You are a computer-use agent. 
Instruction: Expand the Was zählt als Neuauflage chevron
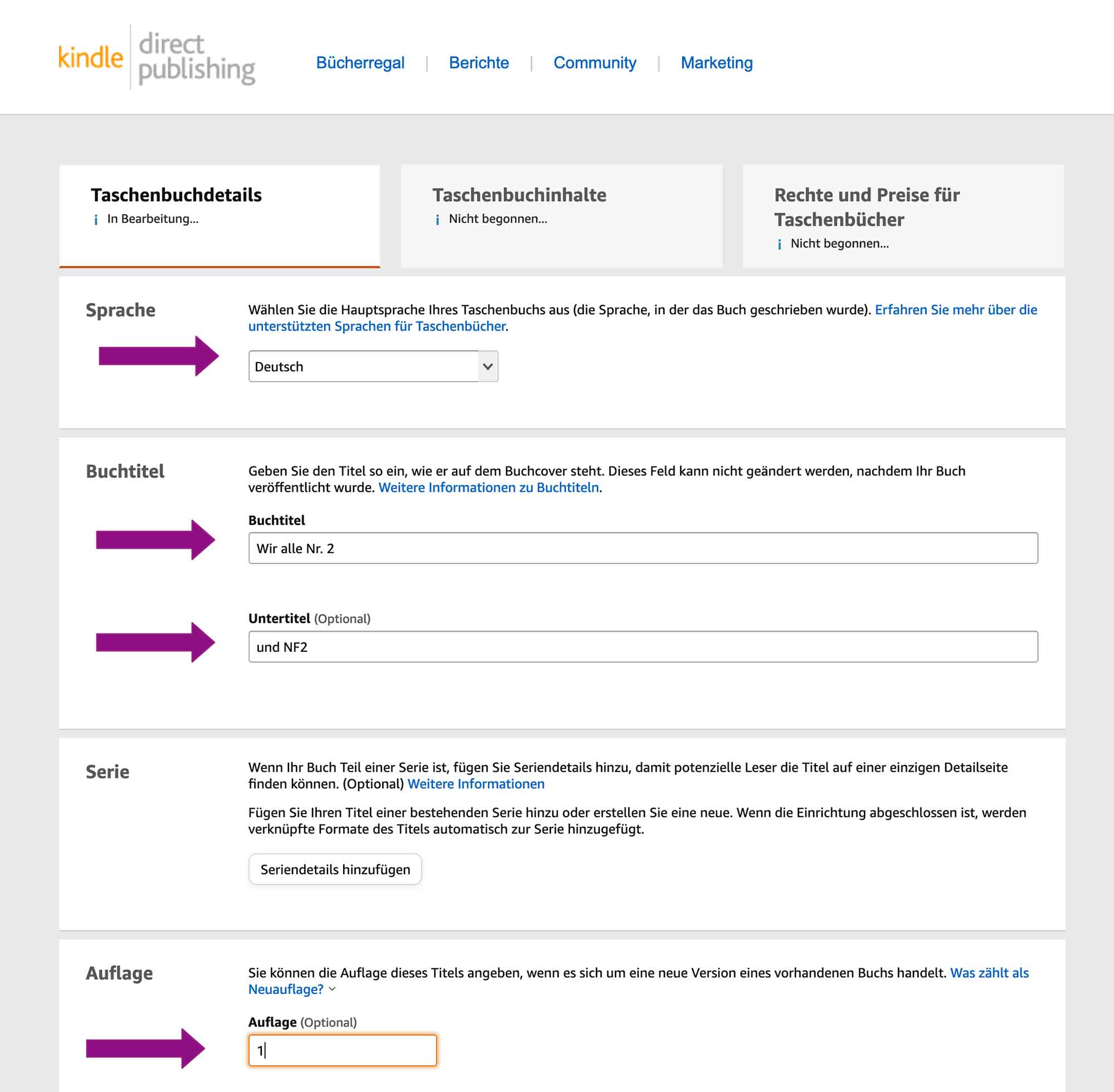(333, 989)
